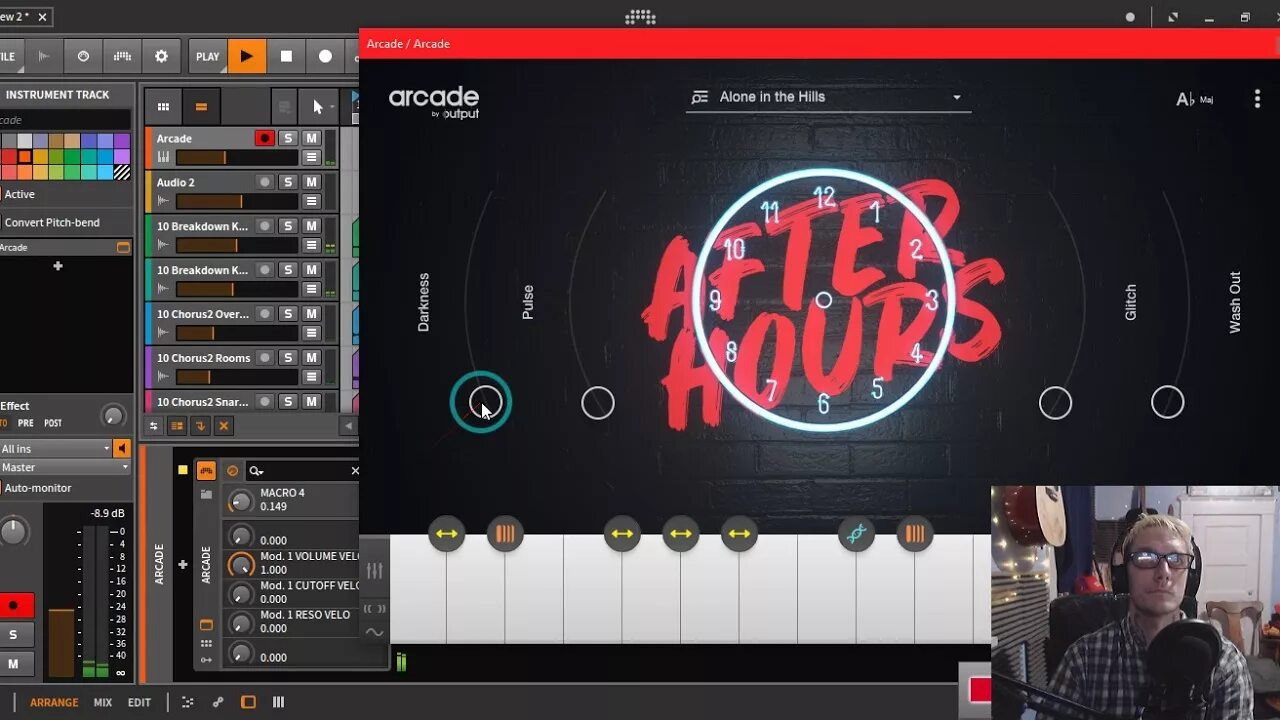Adjust the Audio 2 track volume bar
The height and width of the screenshot is (720, 1280).
(237, 201)
